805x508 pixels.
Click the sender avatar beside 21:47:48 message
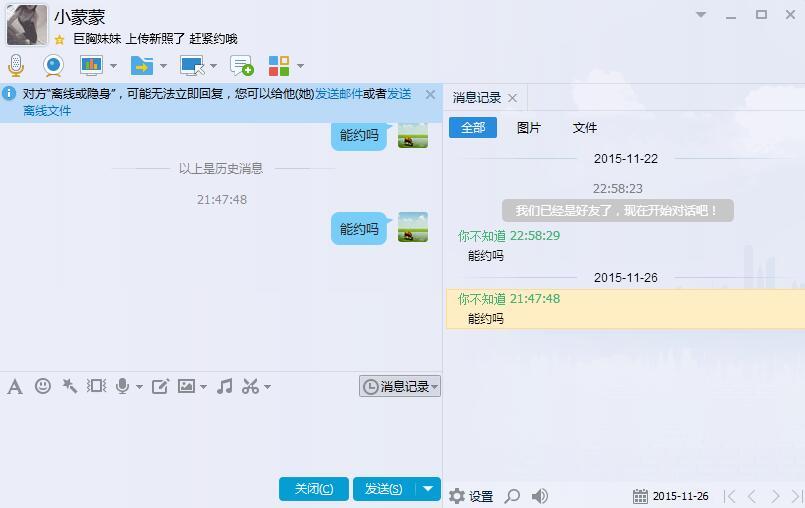point(413,227)
